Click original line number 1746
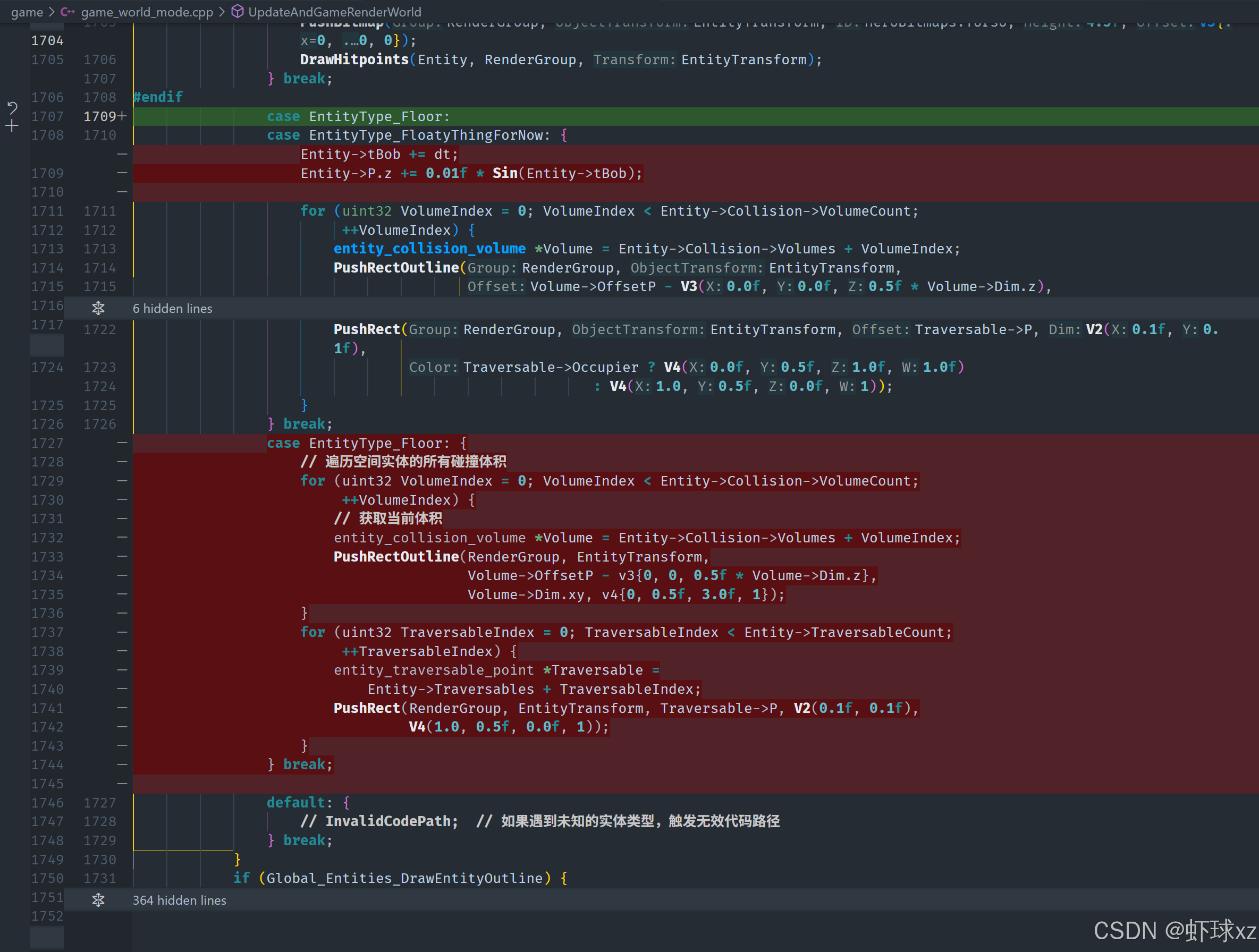 (x=47, y=802)
